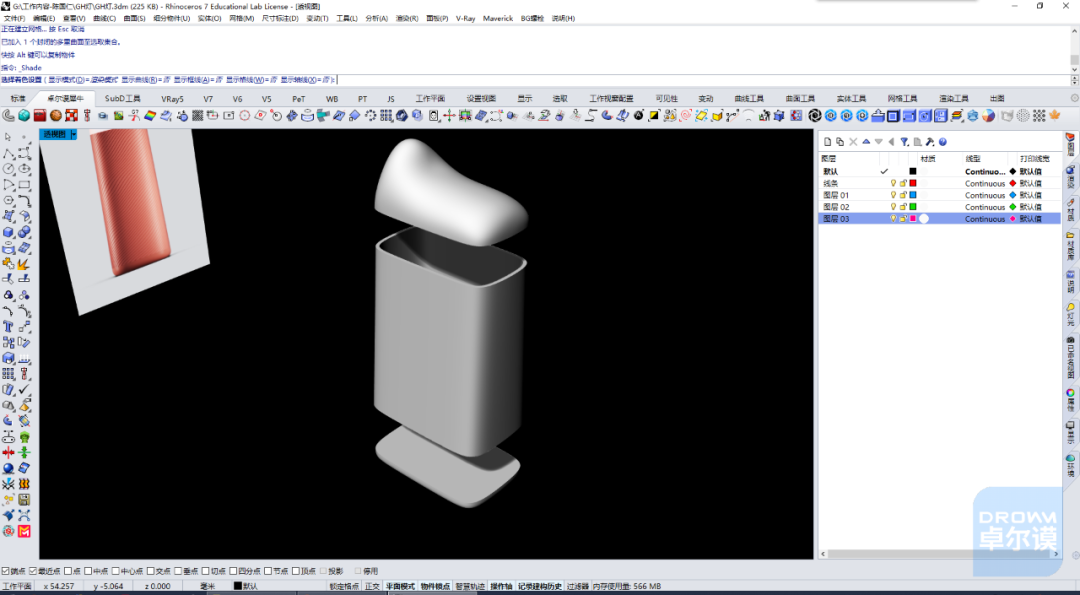Click the black aperture circle icon in toolbar
1080x595 pixels.
tap(815, 116)
